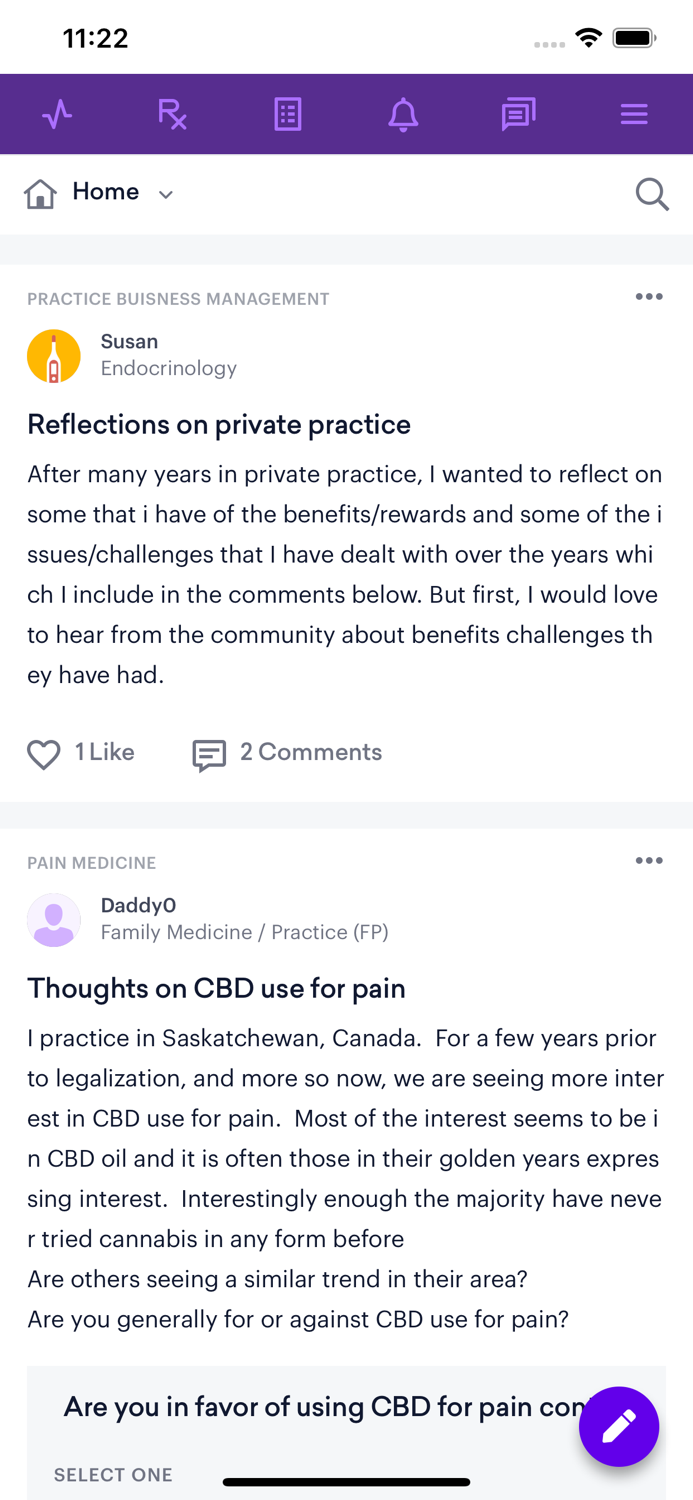Tap the home icon next to Home label

point(40,193)
